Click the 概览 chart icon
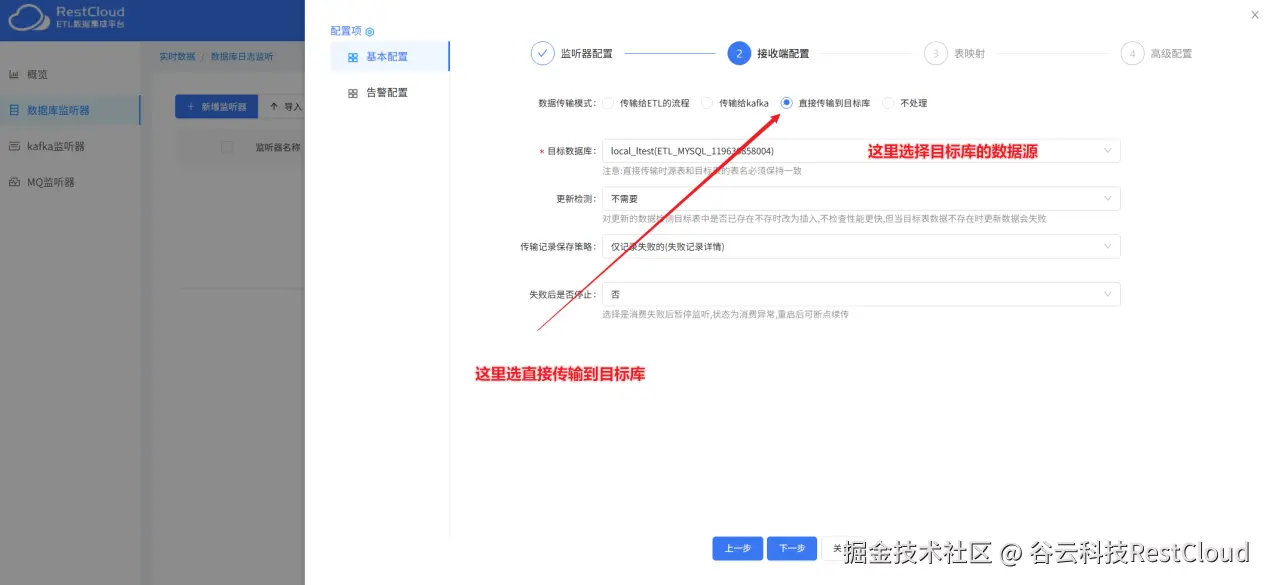1269x585 pixels. click(x=14, y=74)
